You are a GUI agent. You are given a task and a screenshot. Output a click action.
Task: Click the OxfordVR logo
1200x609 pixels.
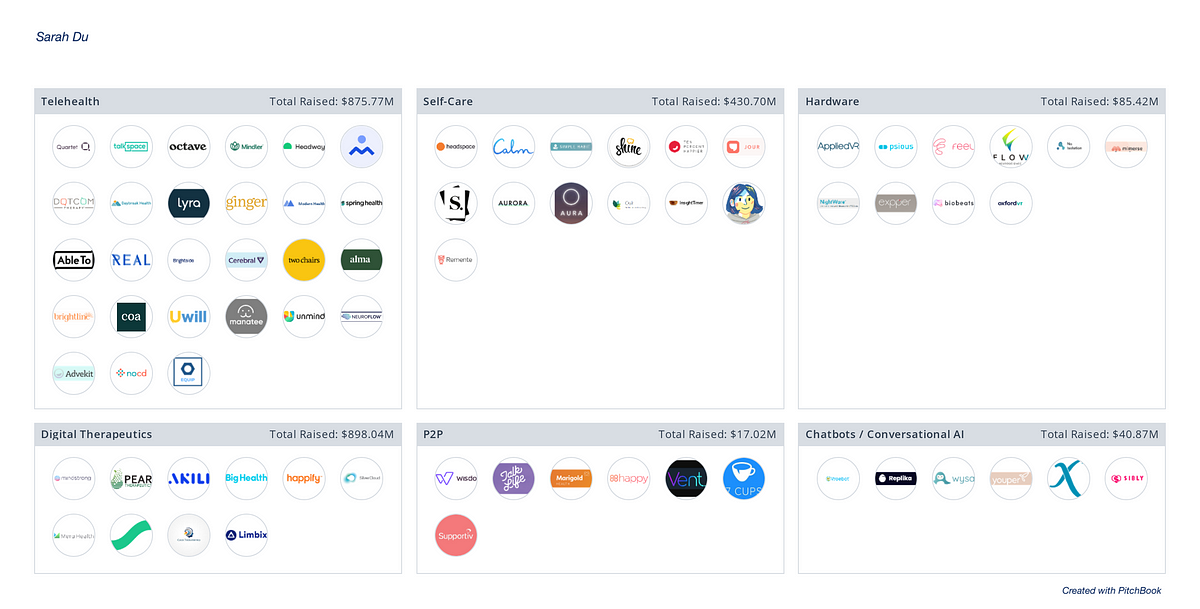click(x=1011, y=203)
